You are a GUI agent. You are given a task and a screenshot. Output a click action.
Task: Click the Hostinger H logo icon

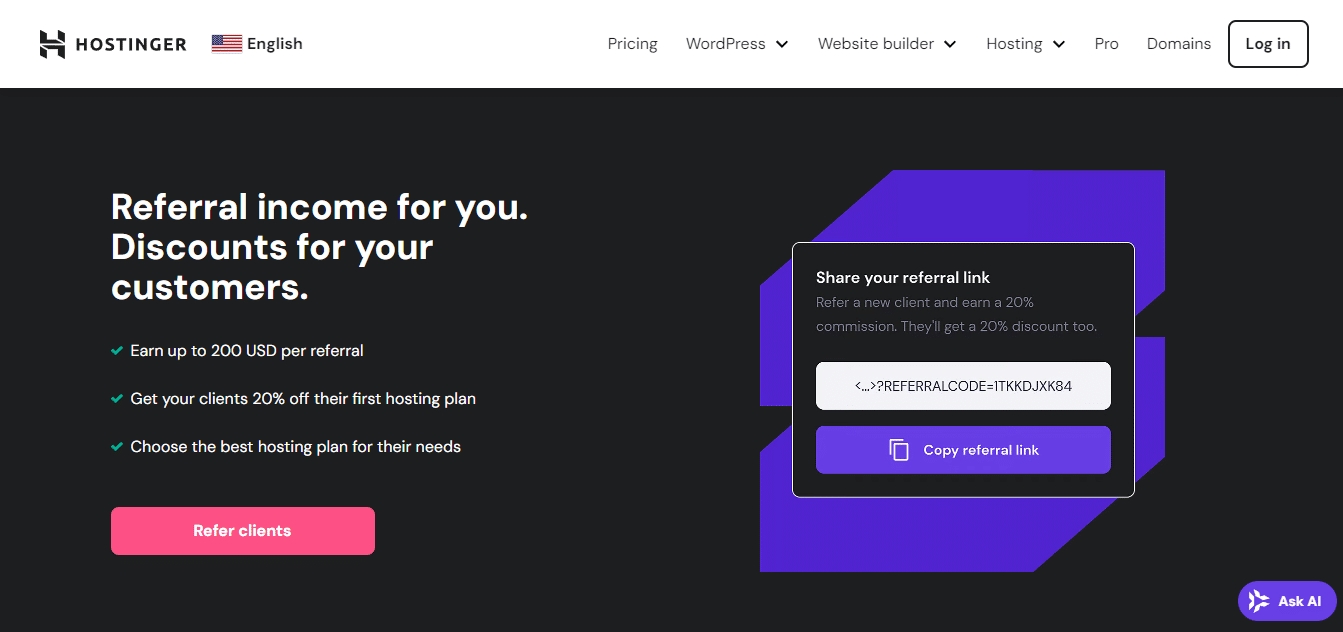(52, 44)
